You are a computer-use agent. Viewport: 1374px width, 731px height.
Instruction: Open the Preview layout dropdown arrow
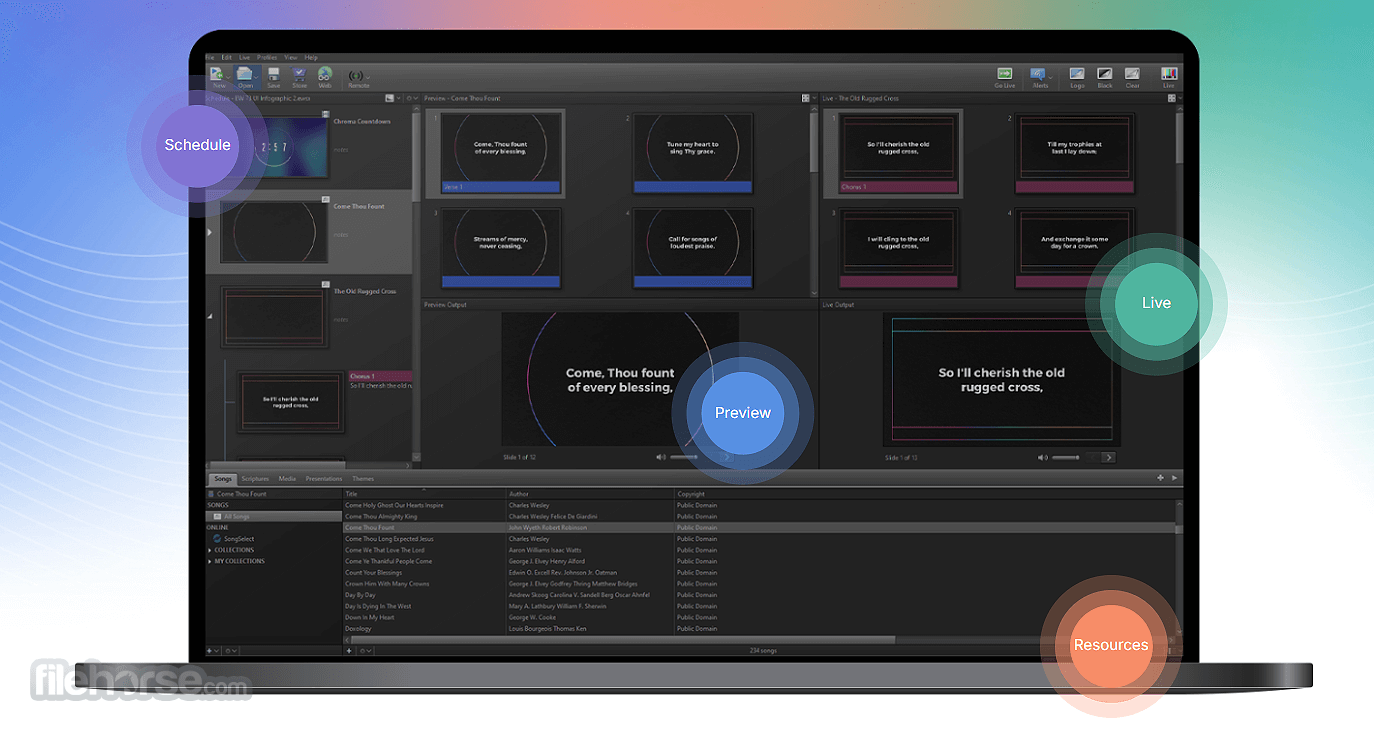pos(814,98)
